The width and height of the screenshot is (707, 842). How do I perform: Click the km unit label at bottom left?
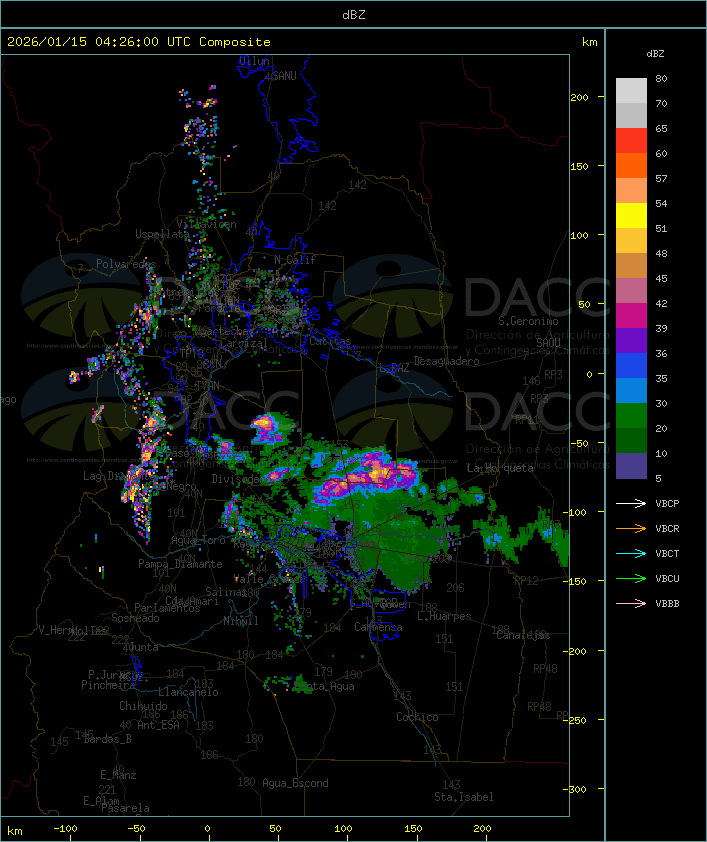pos(14,831)
